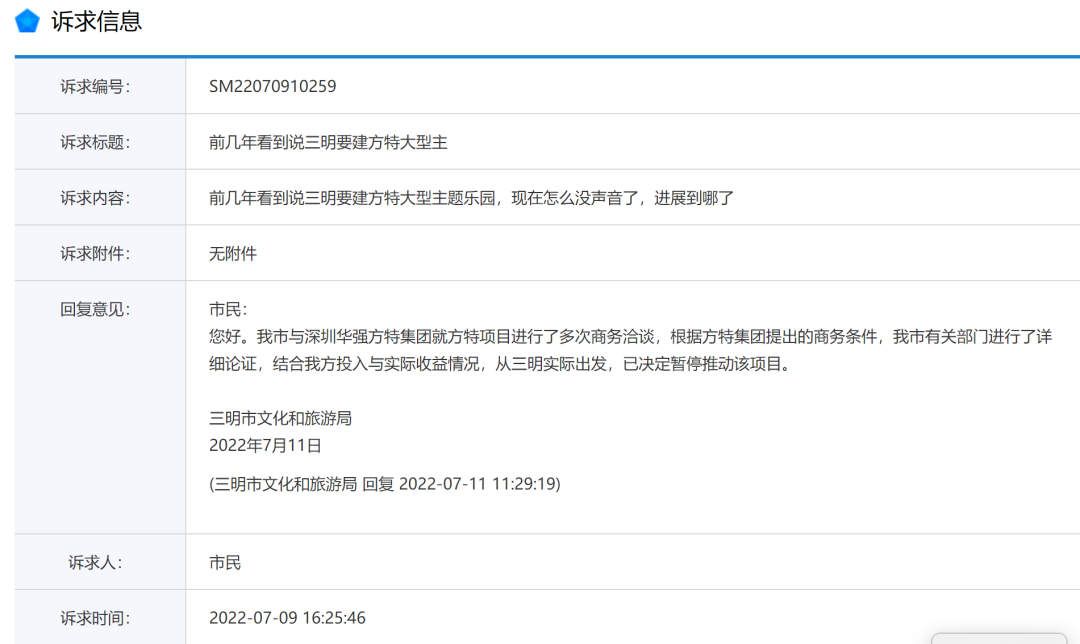Click the request number SM22070910259

tap(272, 86)
